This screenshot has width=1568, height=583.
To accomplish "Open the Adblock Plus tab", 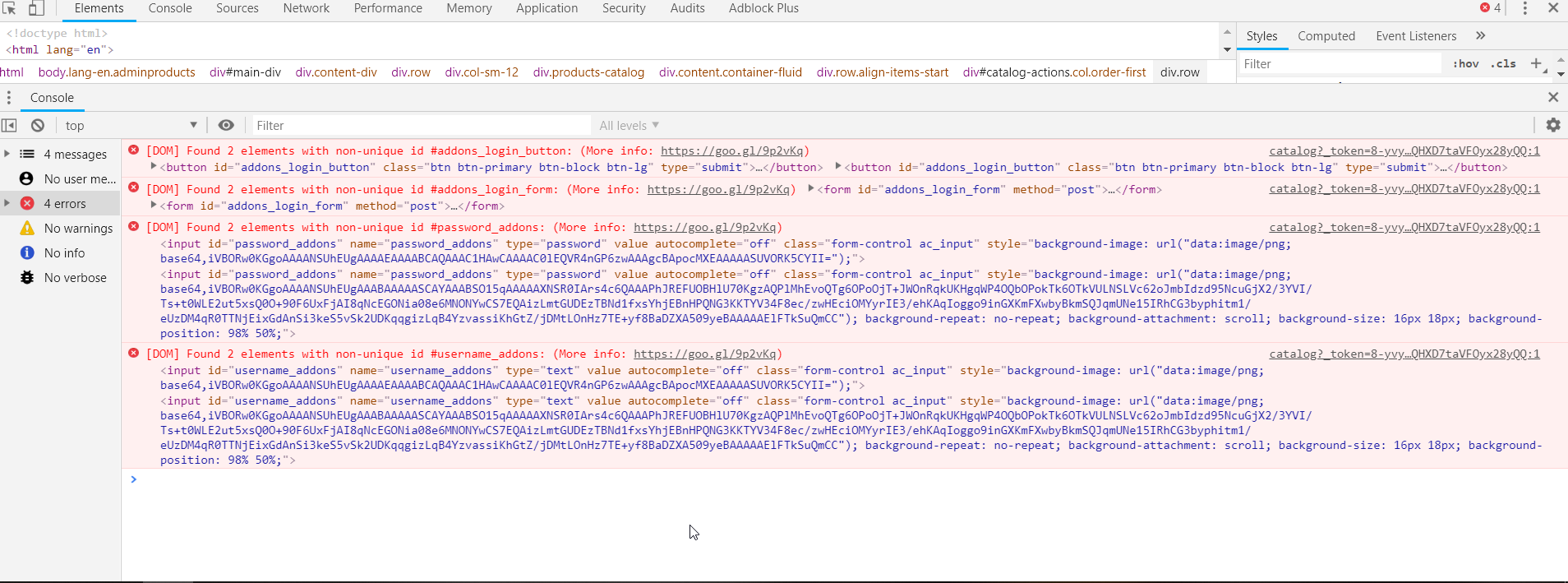I will click(x=764, y=8).
